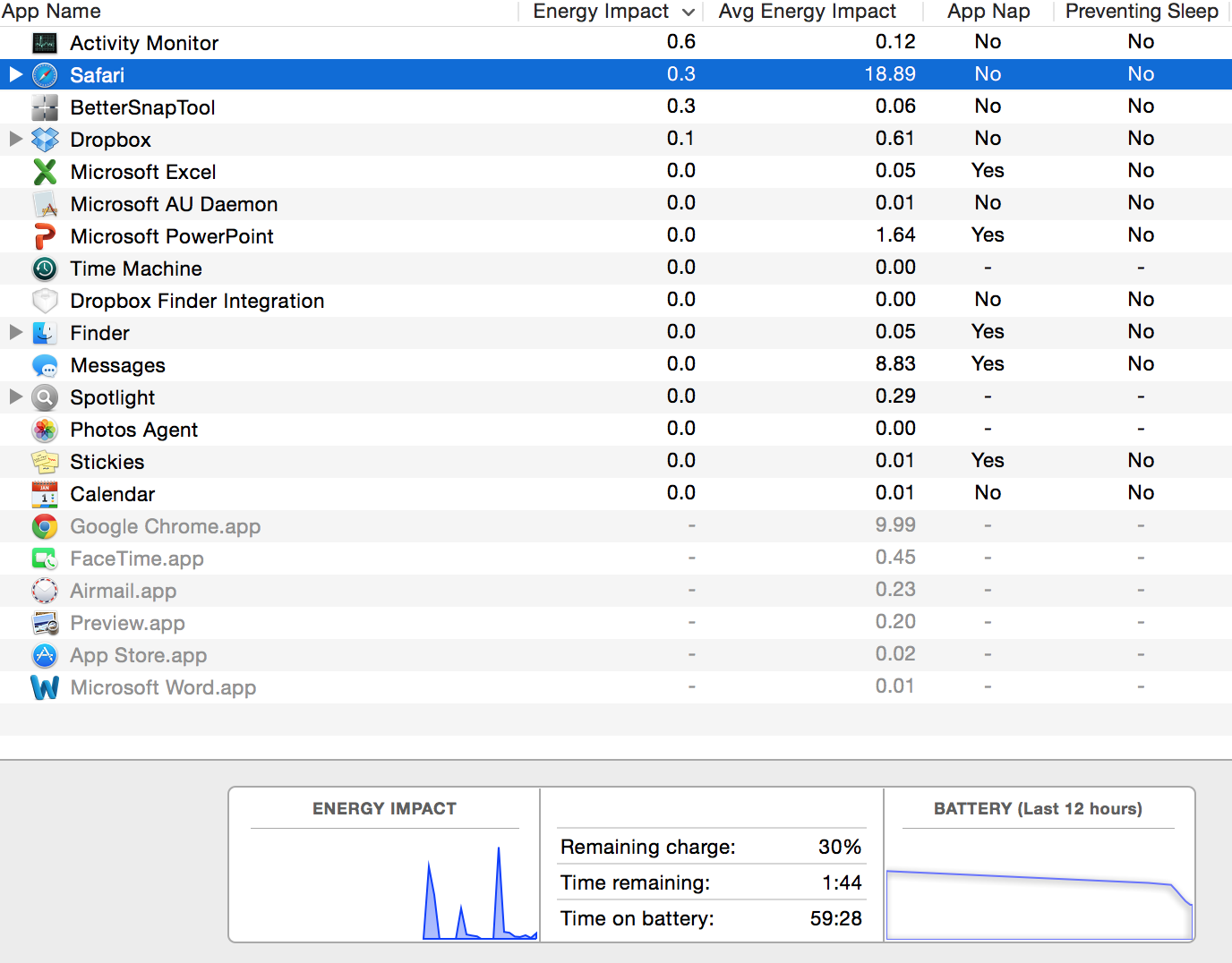Click Messages' 8.83 average energy value

pos(895,364)
